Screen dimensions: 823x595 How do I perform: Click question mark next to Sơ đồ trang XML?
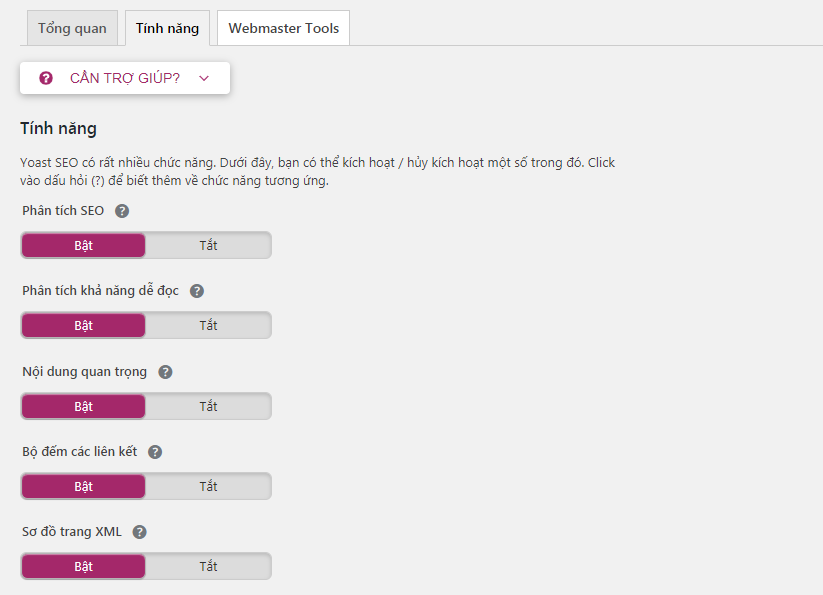coord(140,532)
